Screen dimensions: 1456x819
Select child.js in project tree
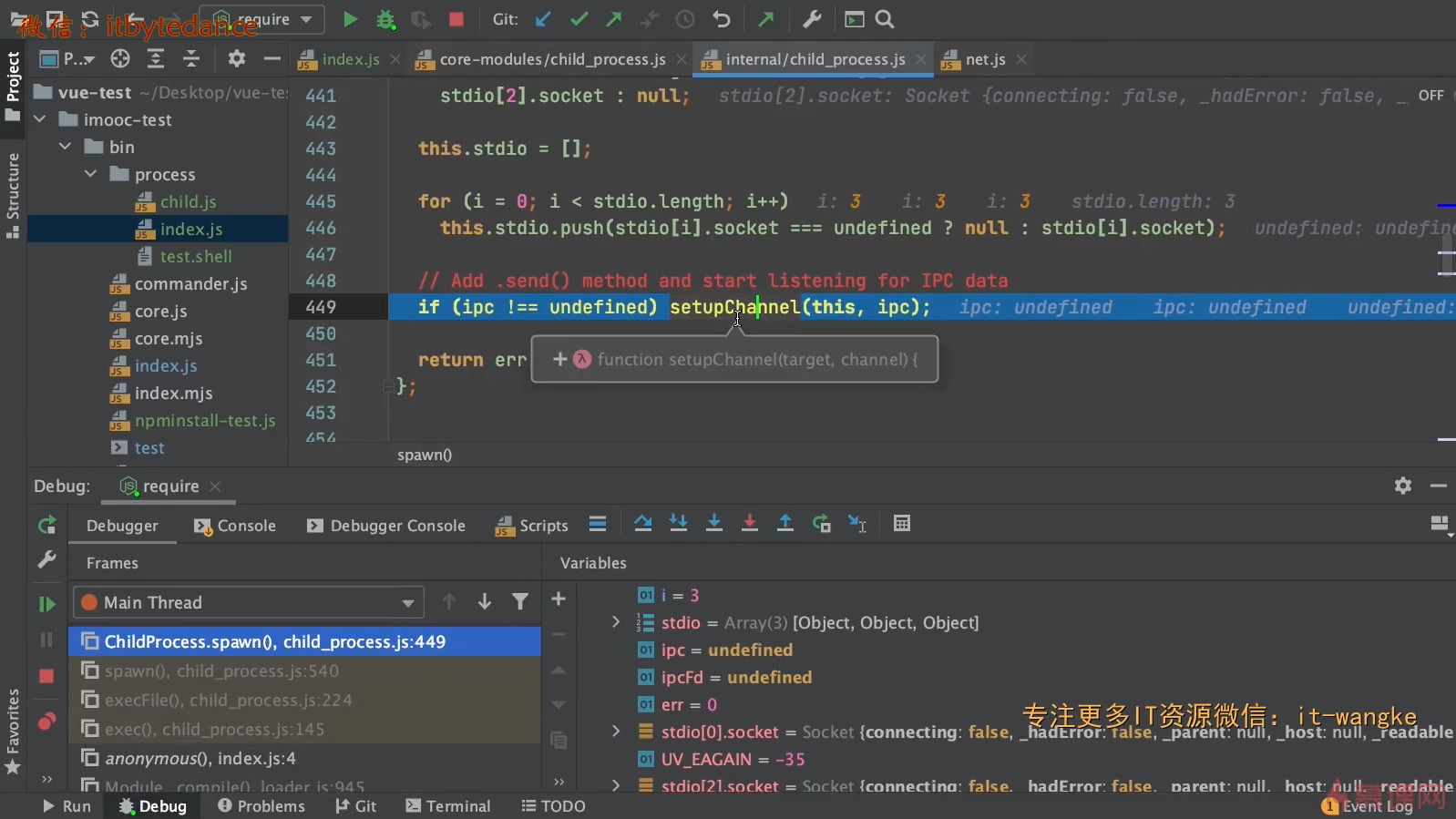(x=188, y=201)
